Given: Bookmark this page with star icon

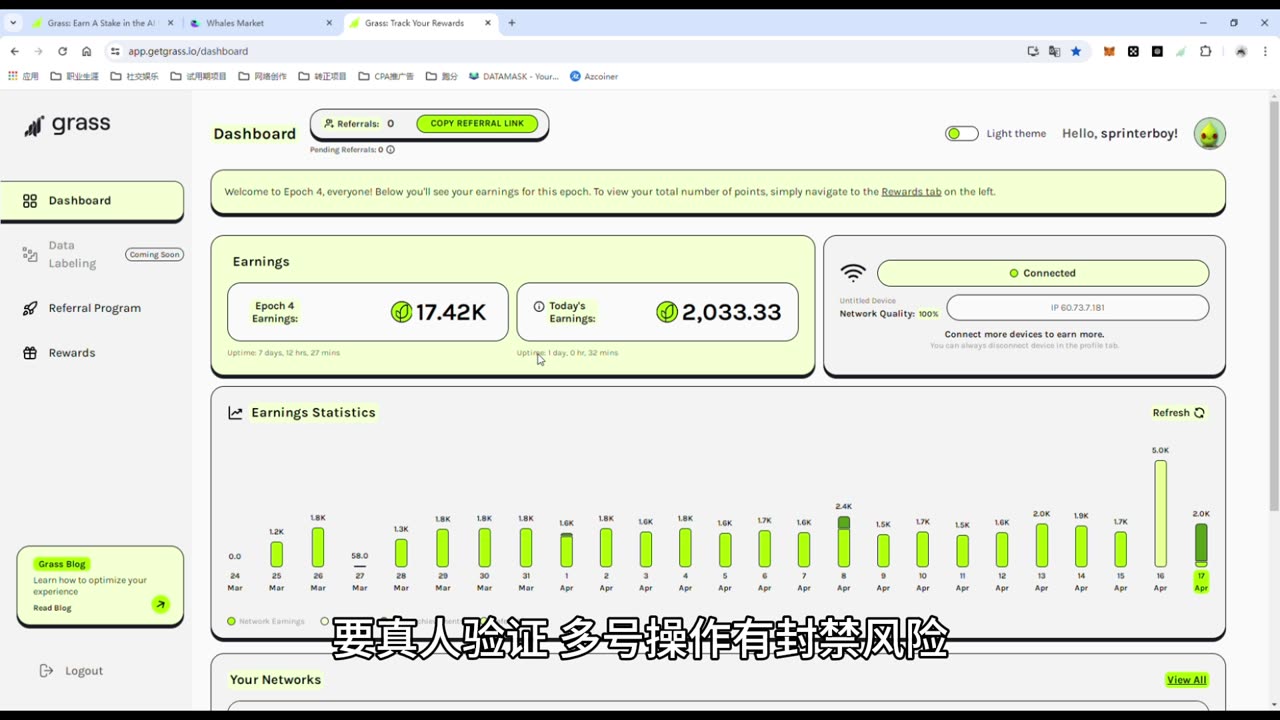Looking at the screenshot, I should [1076, 51].
